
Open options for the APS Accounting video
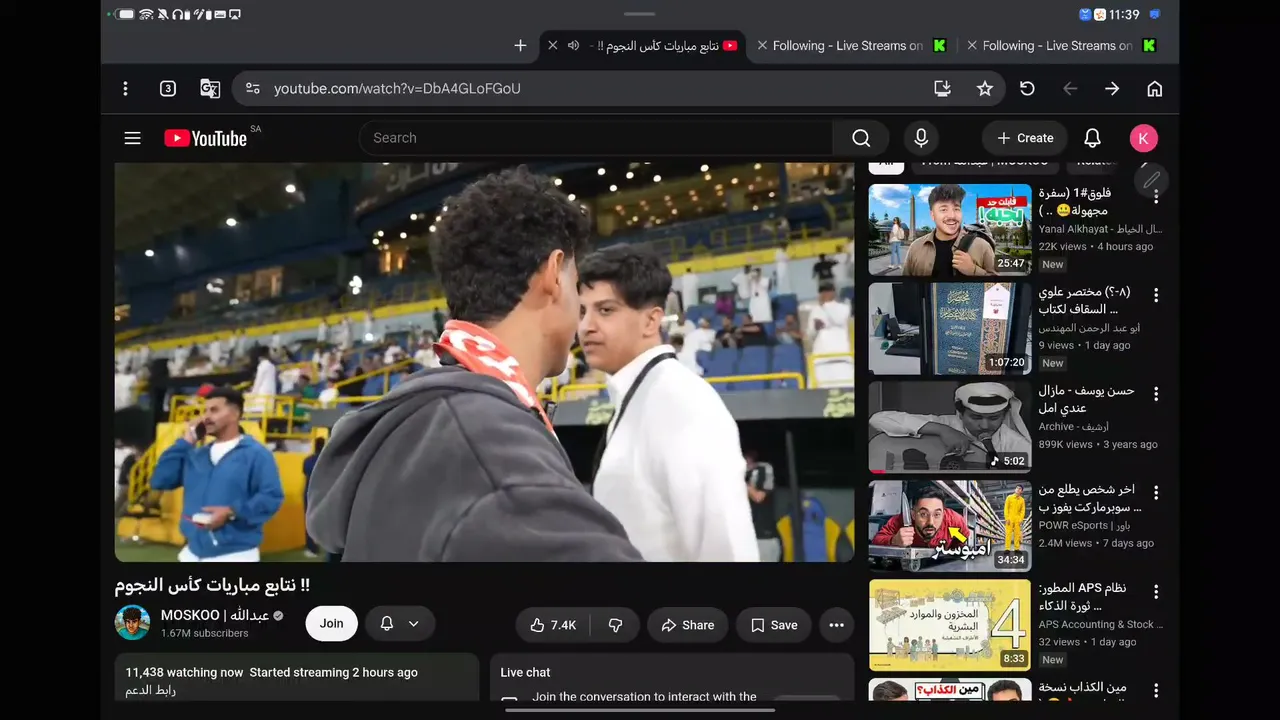tap(1156, 592)
